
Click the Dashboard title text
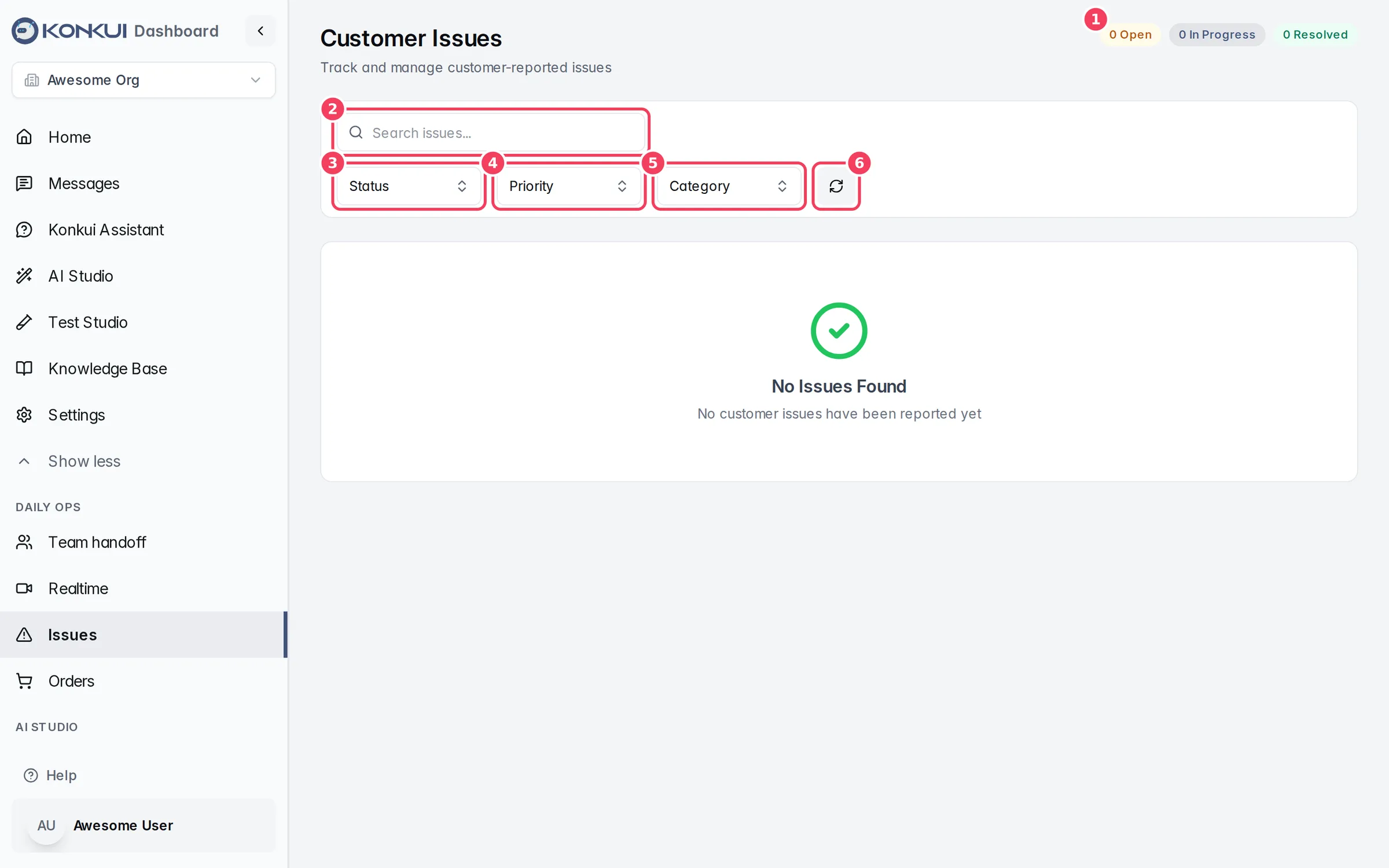[x=177, y=31]
